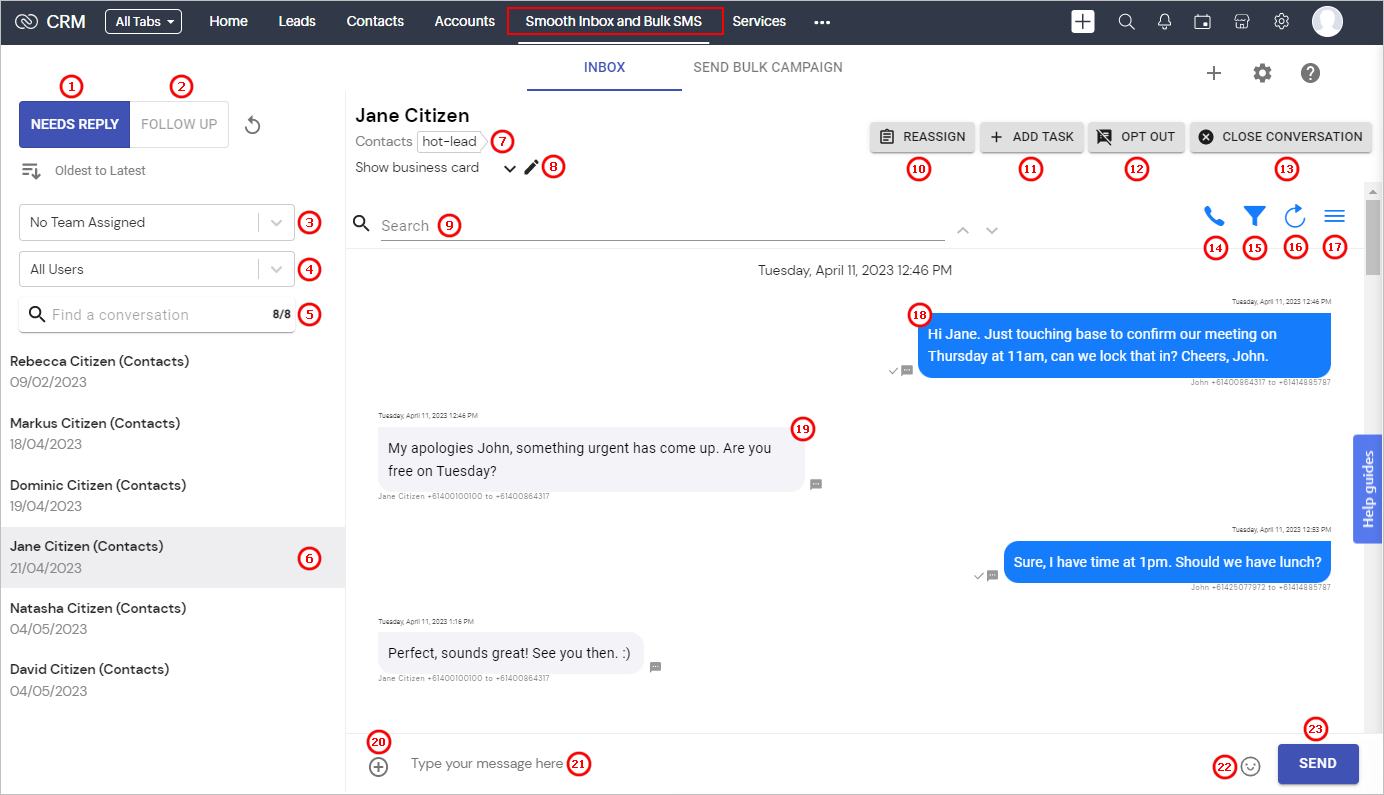Viewport: 1384px width, 795px height.
Task: Open Markus Citizen (Contacts) conversation
Action: pyautogui.click(x=173, y=433)
